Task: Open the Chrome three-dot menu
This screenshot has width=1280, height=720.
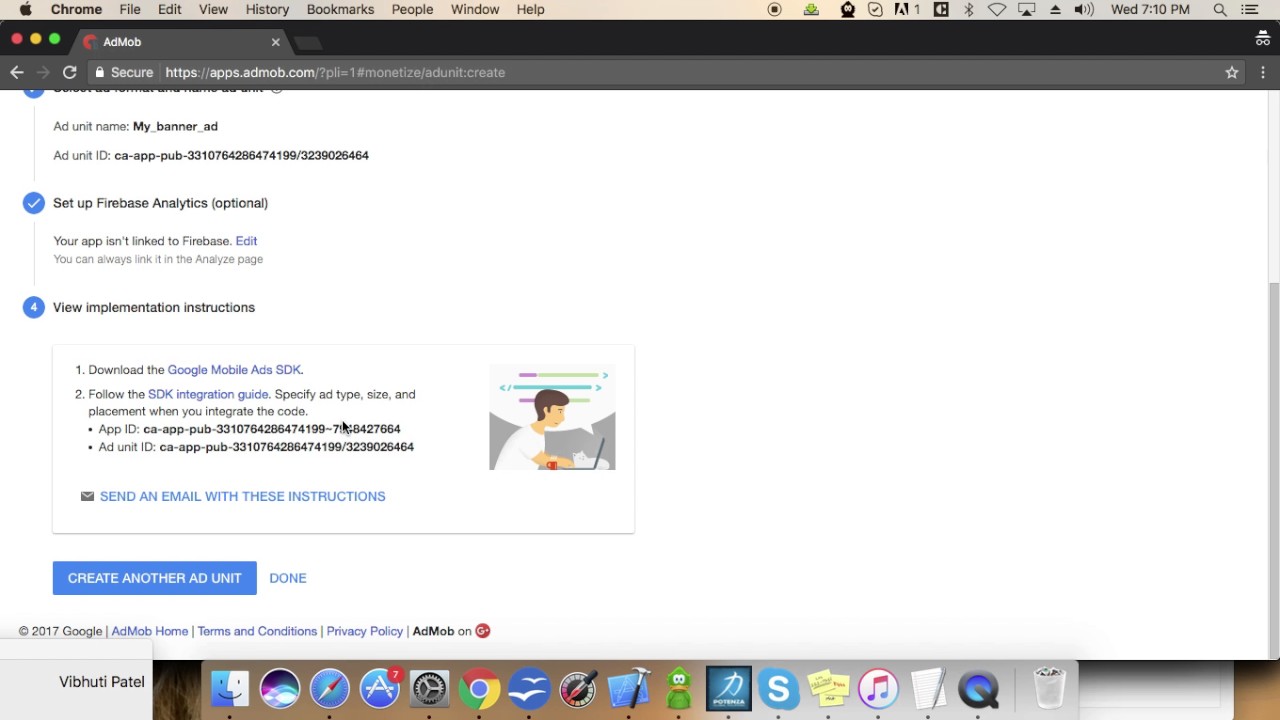Action: pyautogui.click(x=1263, y=72)
